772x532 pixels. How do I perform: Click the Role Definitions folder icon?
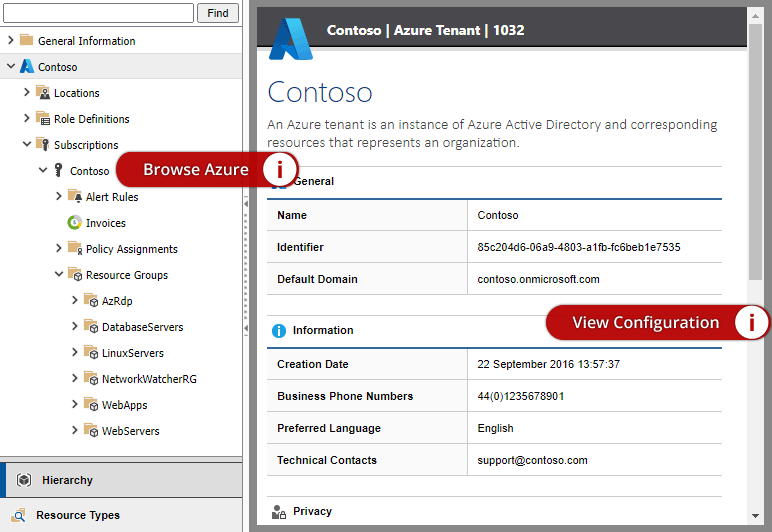(x=43, y=119)
